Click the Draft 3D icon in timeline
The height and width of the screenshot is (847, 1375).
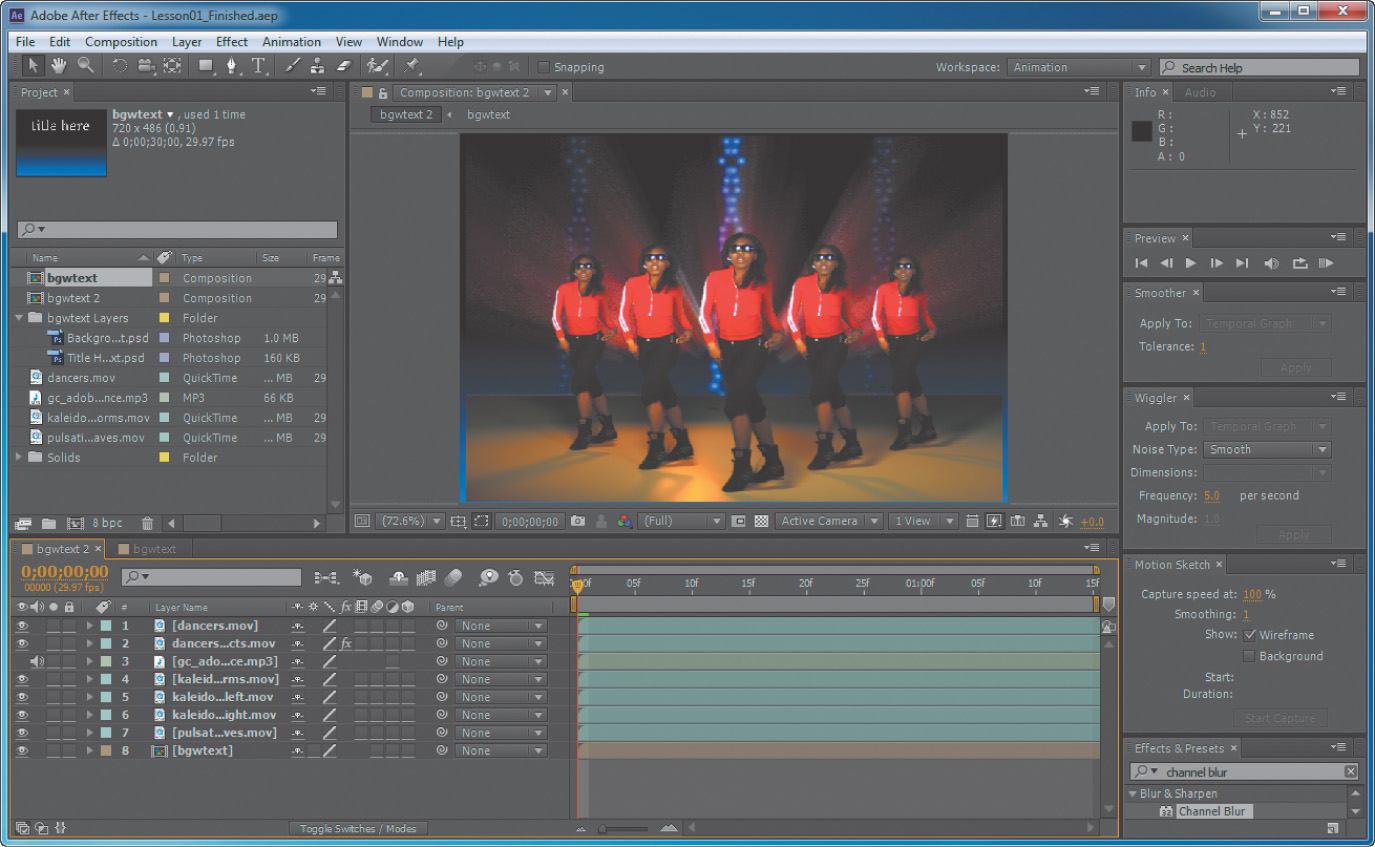click(x=363, y=578)
